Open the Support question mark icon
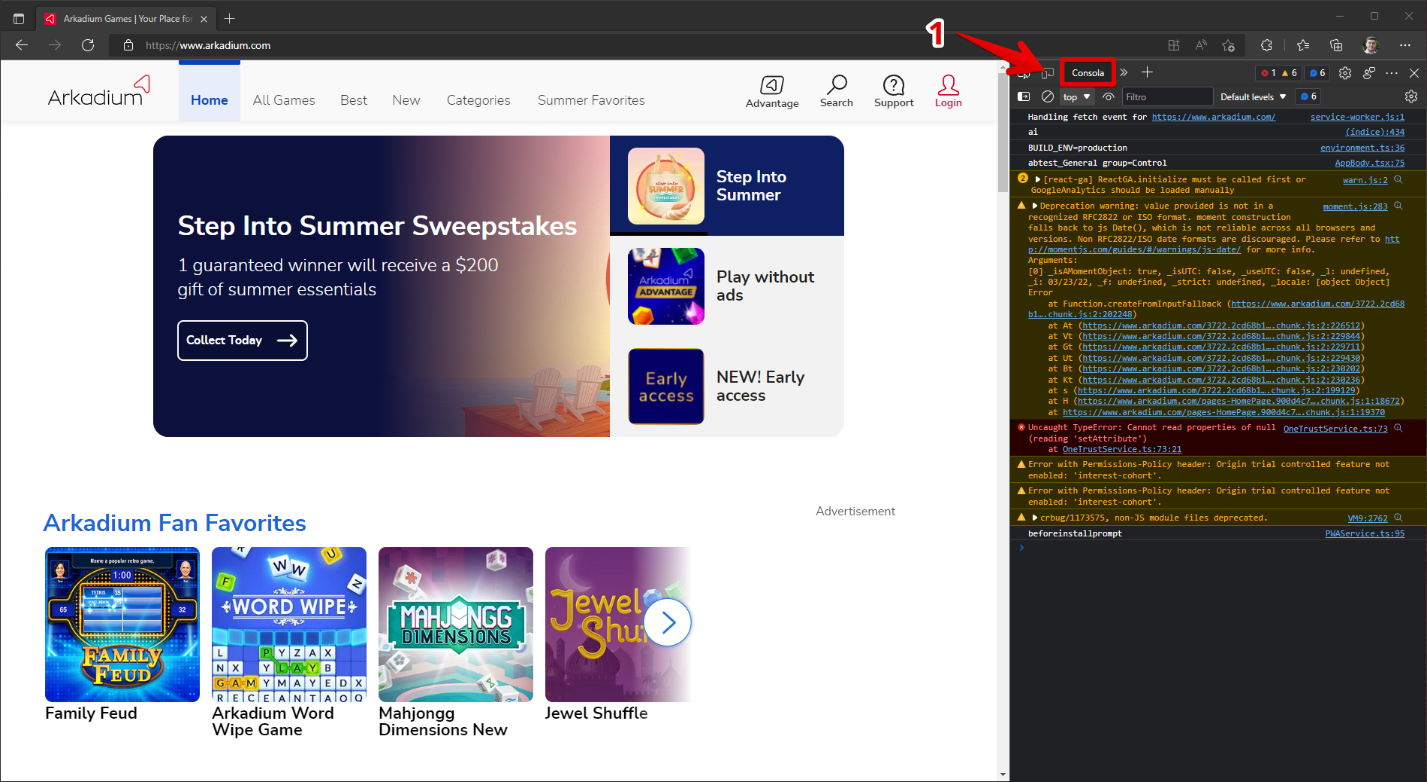 (894, 85)
